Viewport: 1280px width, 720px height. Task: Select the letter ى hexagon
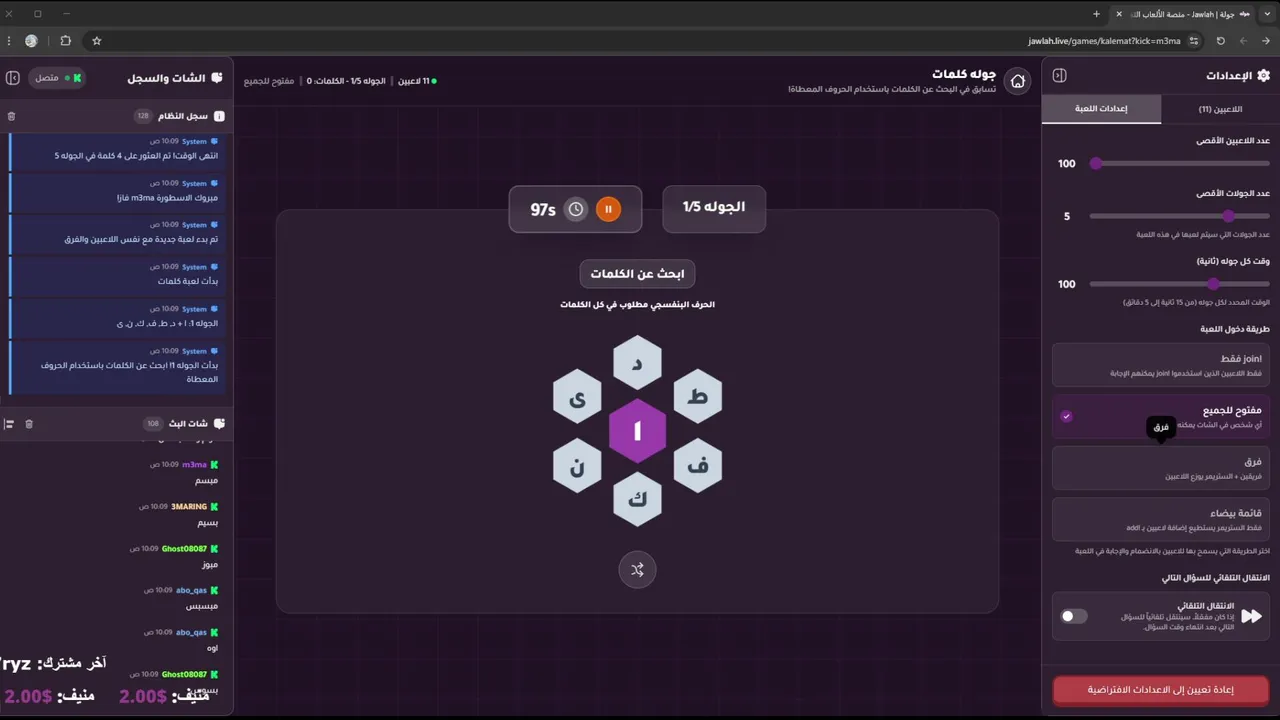tap(577, 396)
